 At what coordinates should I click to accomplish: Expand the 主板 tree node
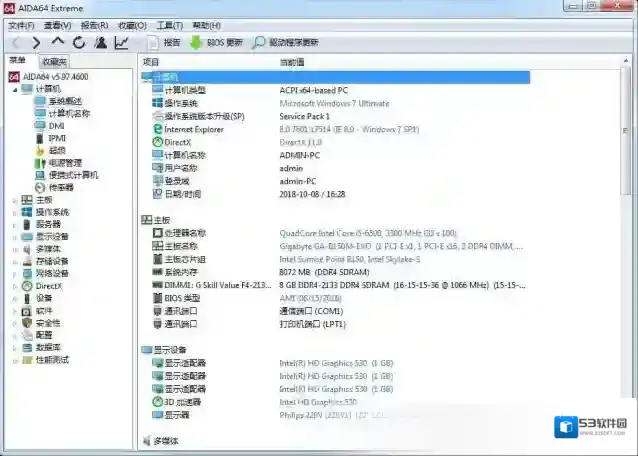[x=15, y=200]
